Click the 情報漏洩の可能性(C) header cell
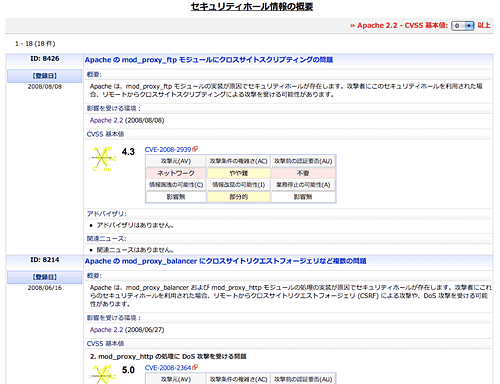Viewport: 500px width, 384px height. click(176, 185)
